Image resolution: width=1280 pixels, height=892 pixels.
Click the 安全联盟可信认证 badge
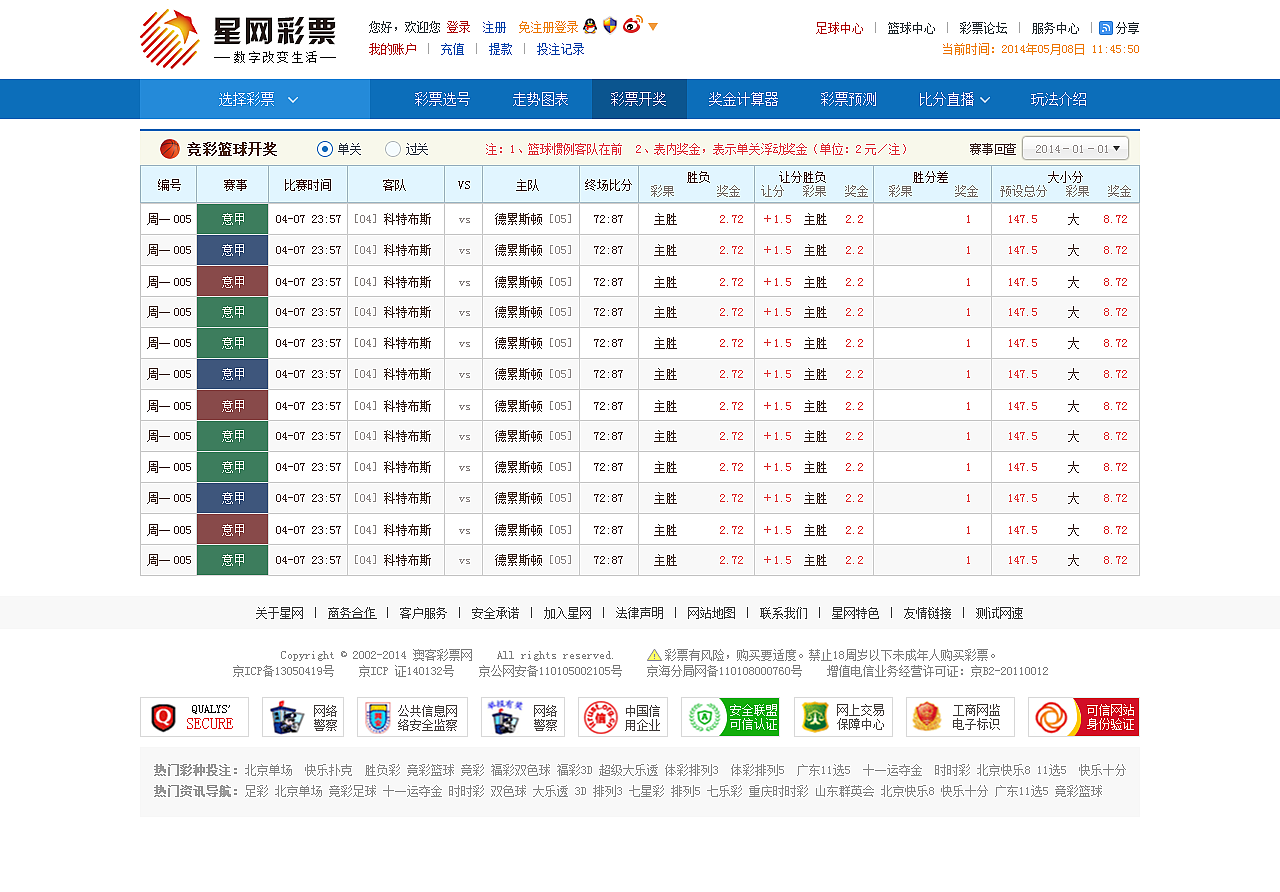731,716
